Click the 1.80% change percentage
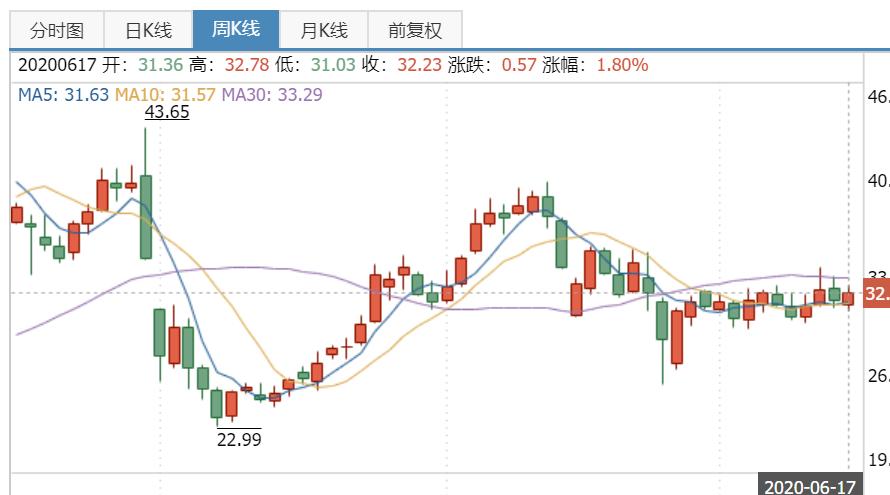 tap(622, 65)
